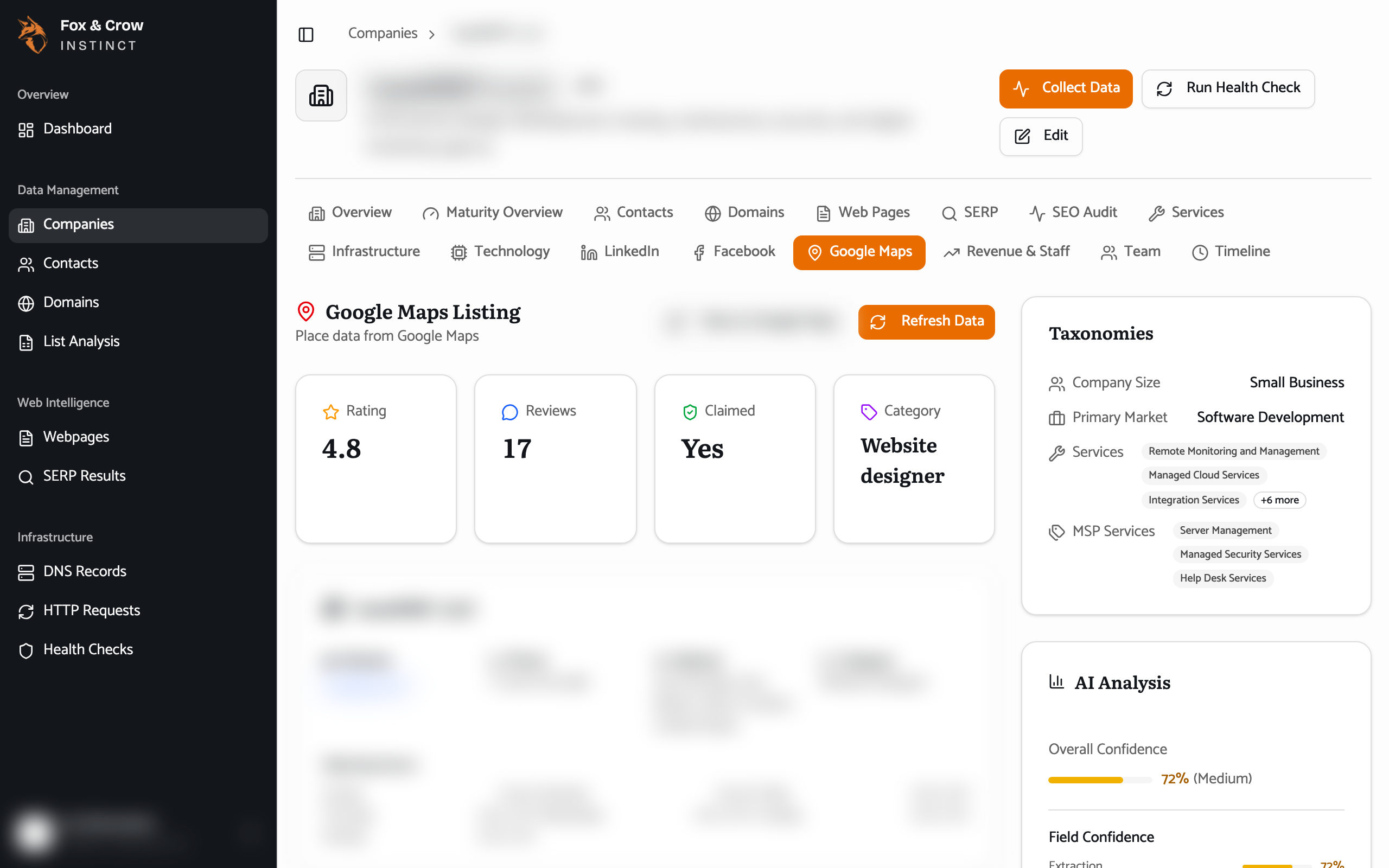Click the Small Business company size value

(x=1297, y=383)
